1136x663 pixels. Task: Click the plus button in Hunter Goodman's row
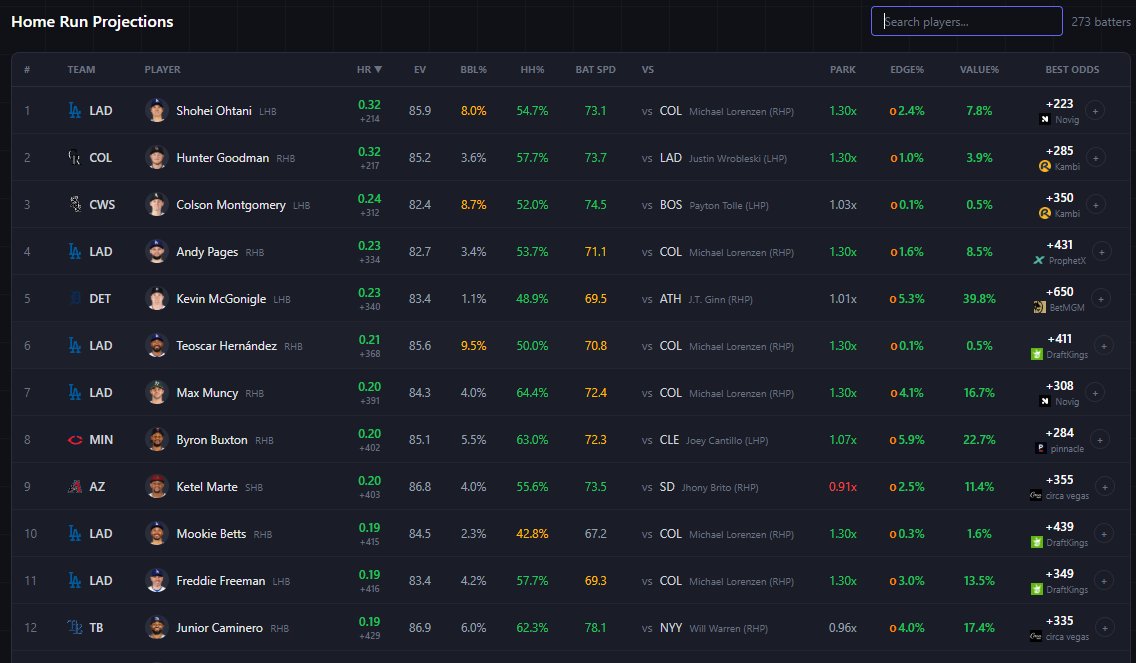pyautogui.click(x=1095, y=158)
